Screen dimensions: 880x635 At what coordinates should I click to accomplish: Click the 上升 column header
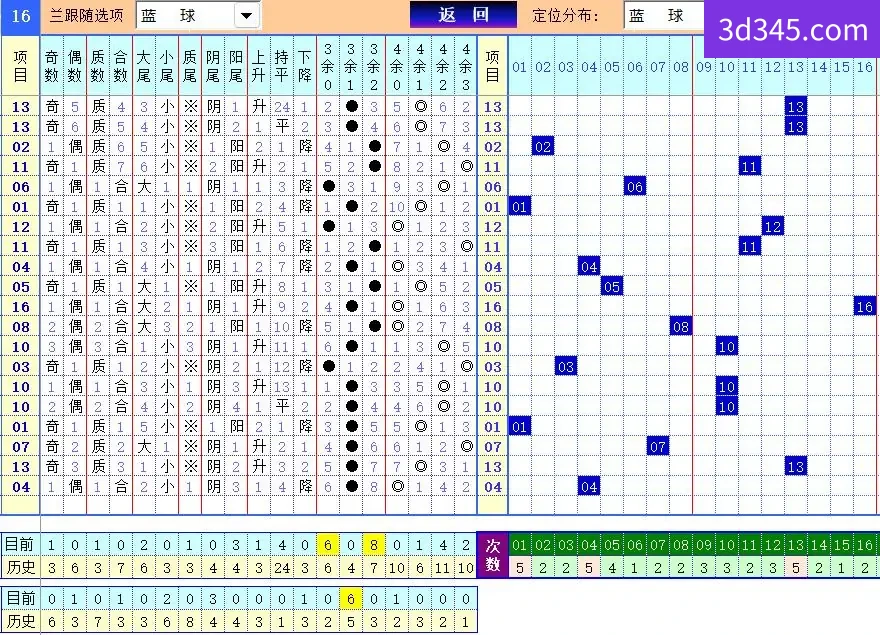coord(258,66)
